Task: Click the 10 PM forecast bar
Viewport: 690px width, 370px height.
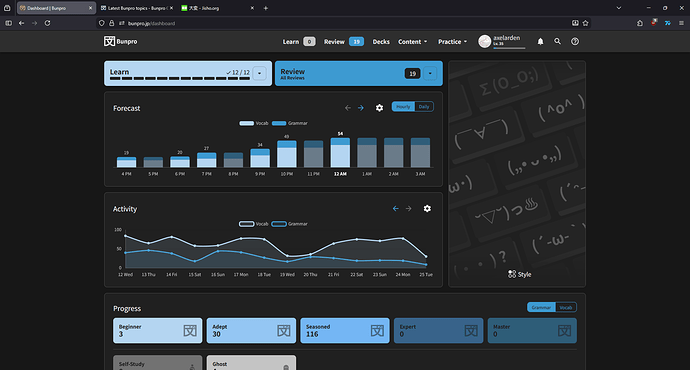Action: (287, 154)
